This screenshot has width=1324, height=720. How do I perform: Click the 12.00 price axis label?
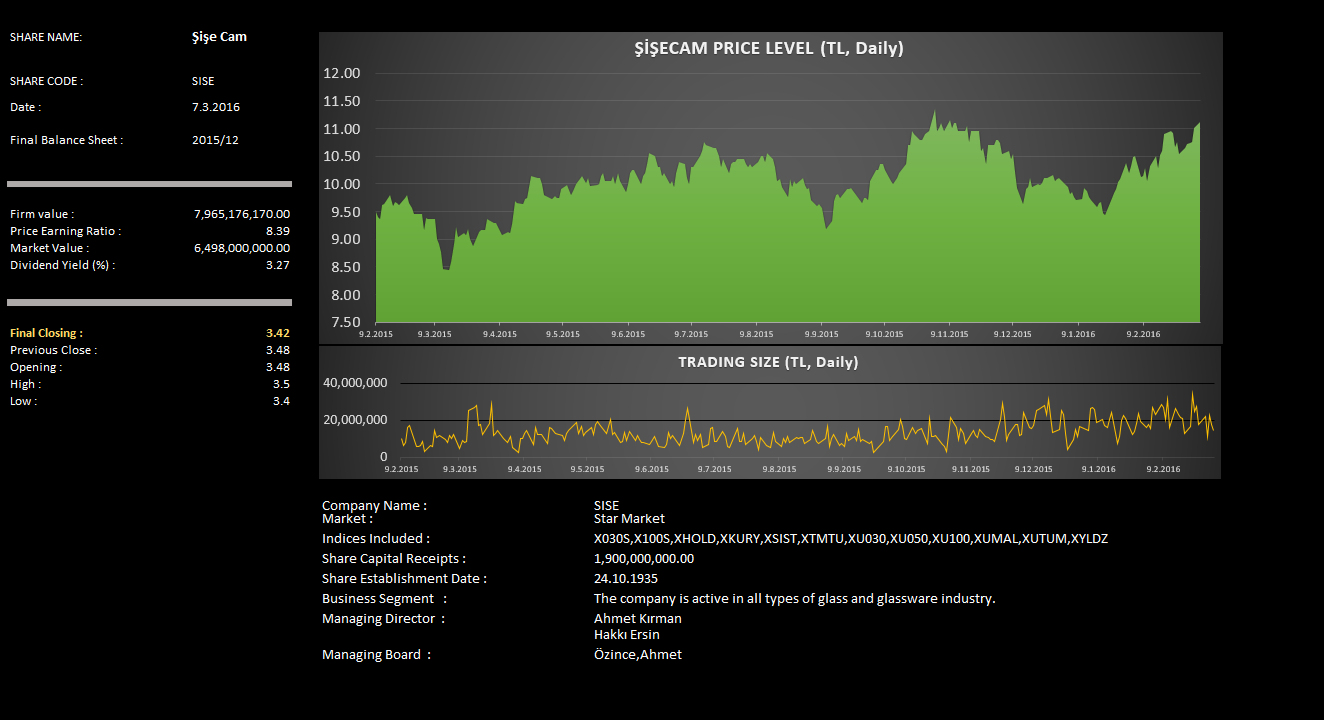coord(342,73)
